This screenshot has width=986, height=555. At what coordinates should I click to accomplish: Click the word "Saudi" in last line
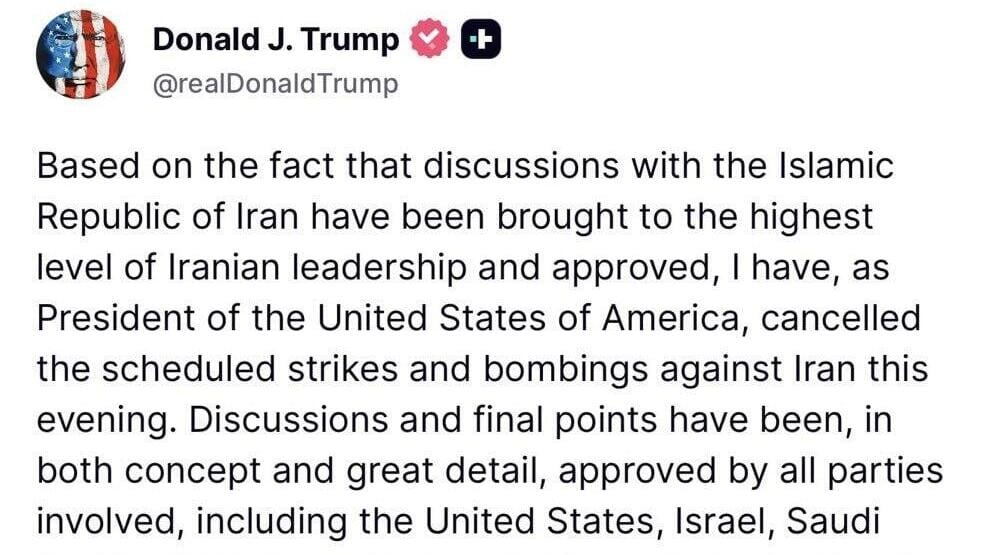(x=833, y=522)
